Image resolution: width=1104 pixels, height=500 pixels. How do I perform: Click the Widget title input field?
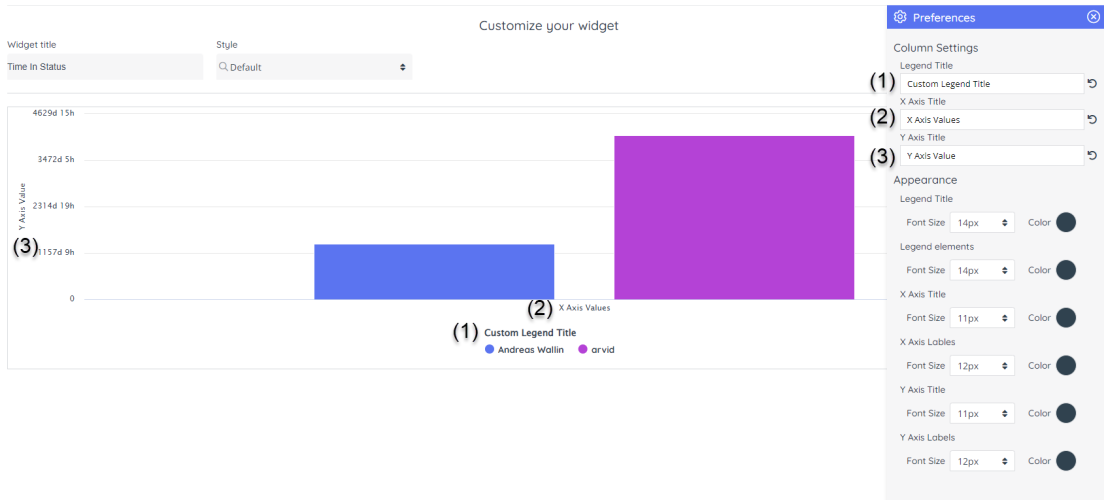coord(104,67)
